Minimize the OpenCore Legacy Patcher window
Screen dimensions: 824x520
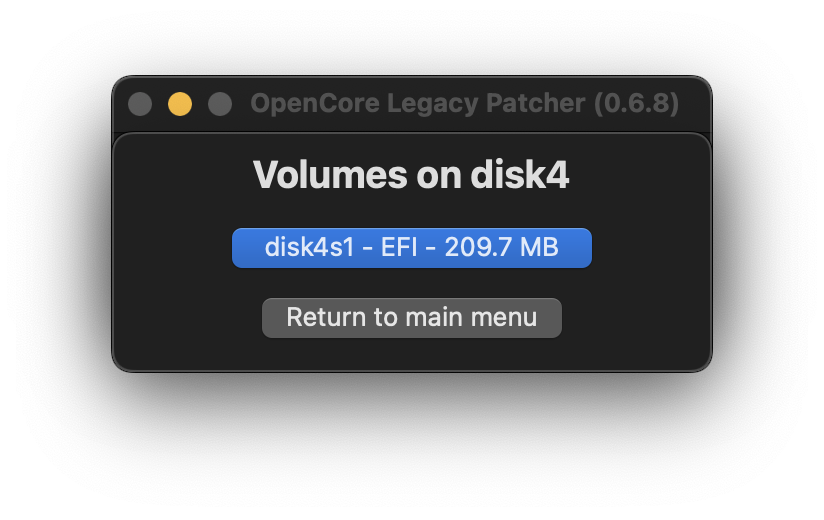point(180,104)
